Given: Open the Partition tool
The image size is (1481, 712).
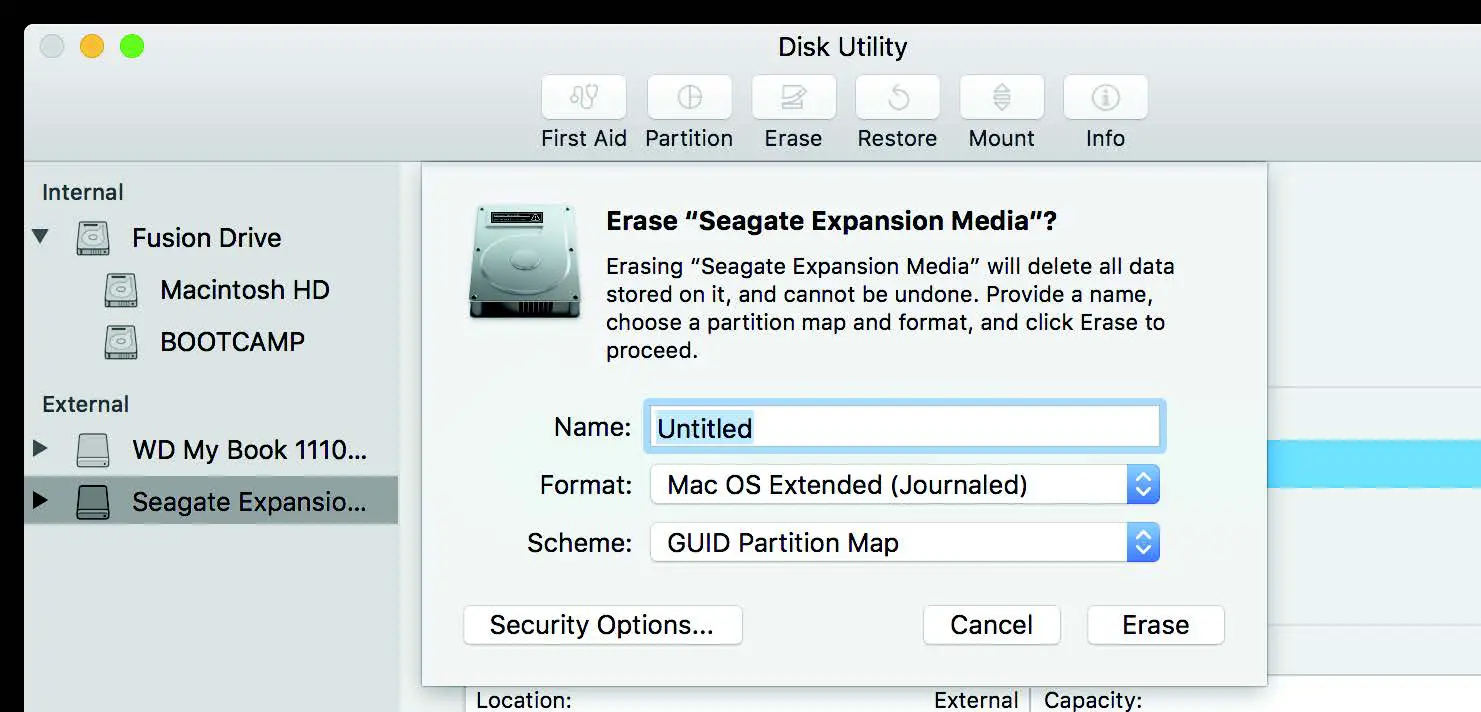Looking at the screenshot, I should click(689, 98).
